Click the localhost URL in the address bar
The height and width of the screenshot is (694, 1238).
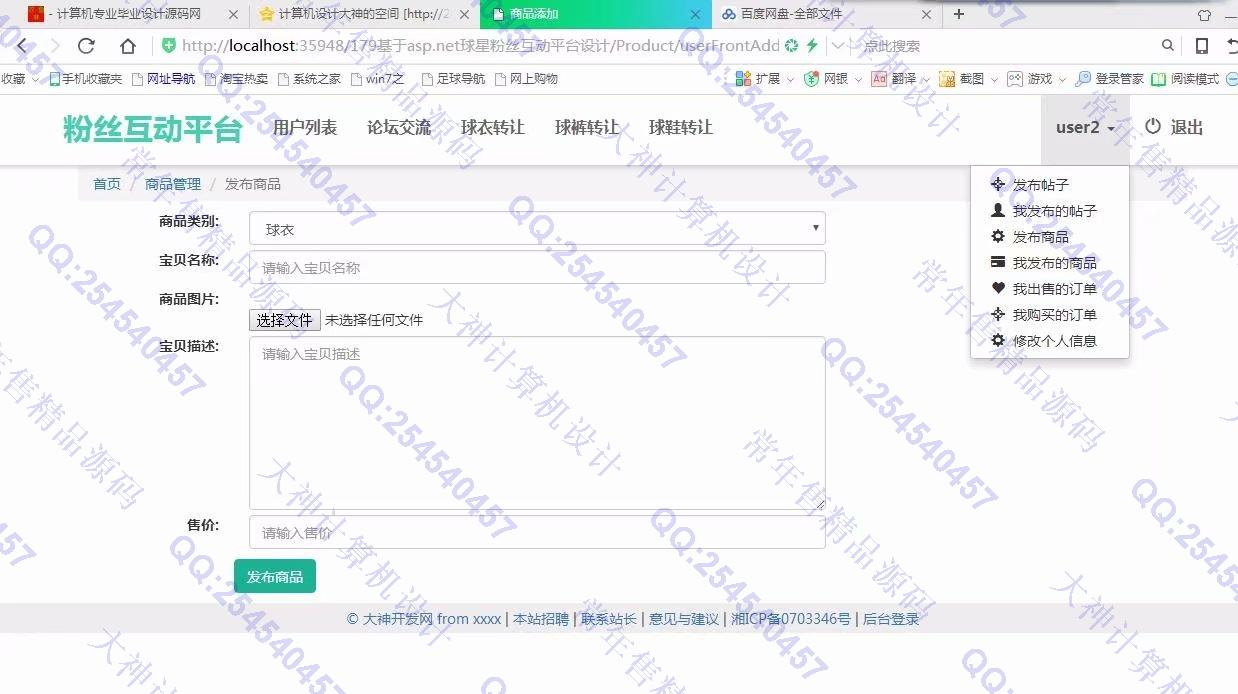click(480, 46)
